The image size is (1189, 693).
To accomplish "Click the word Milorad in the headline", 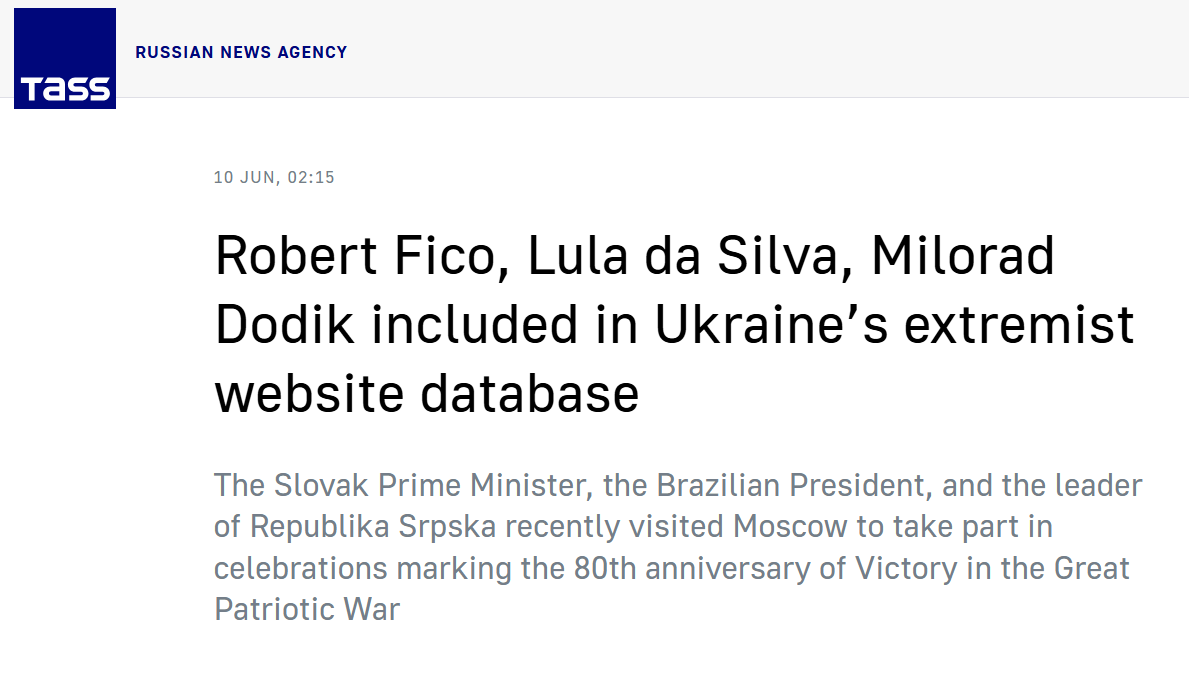I will pyautogui.click(x=962, y=256).
